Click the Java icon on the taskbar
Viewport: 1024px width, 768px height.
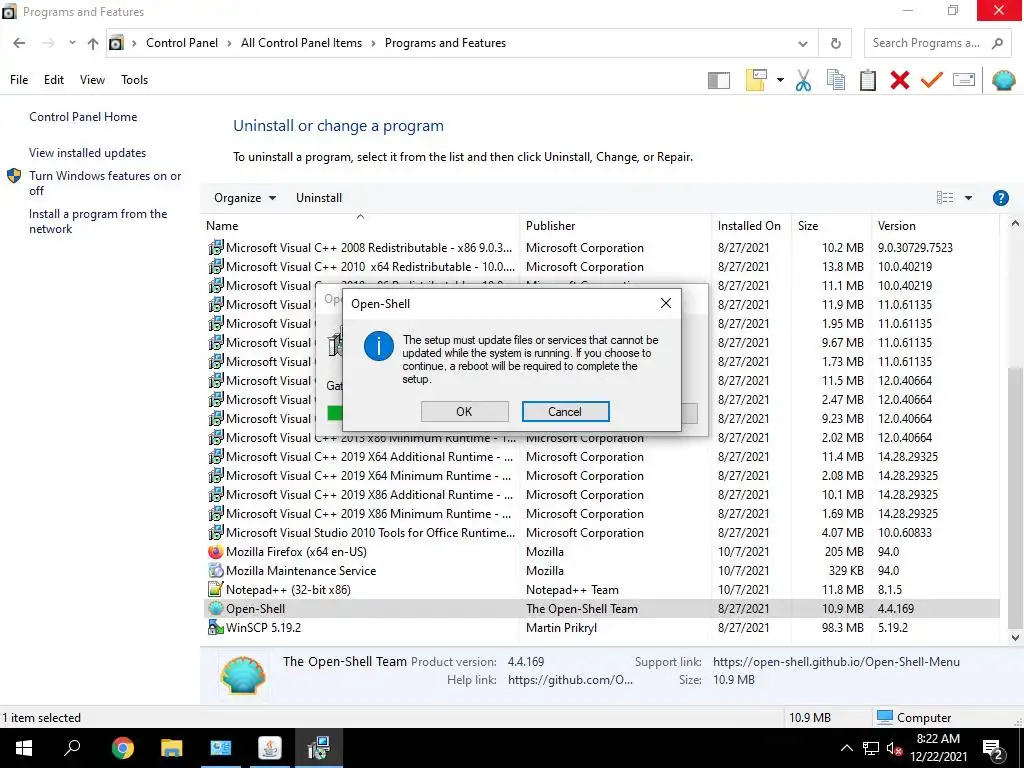269,748
